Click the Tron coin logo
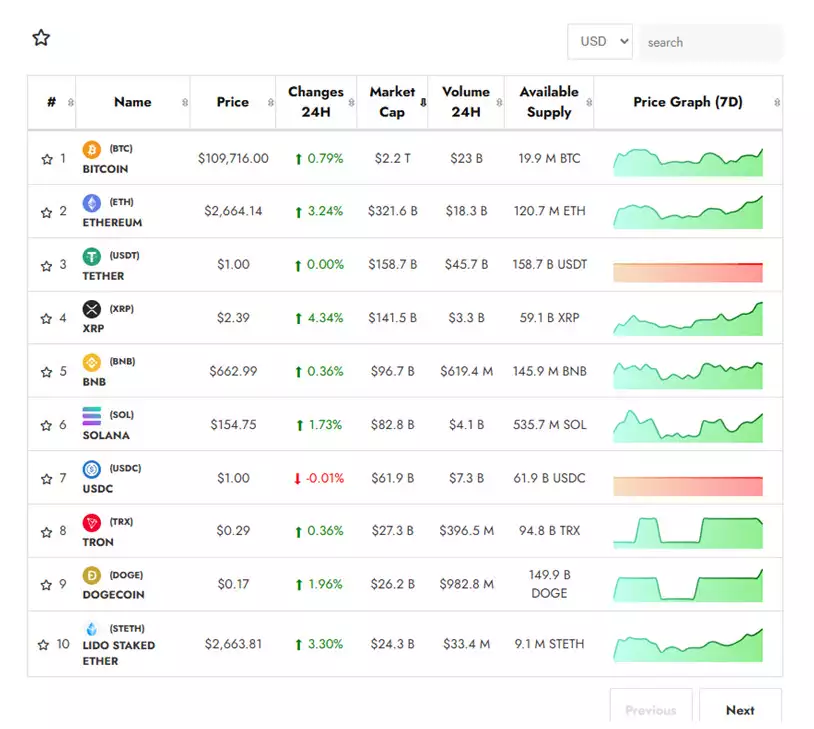The width and height of the screenshot is (814, 729). pyautogui.click(x=92, y=523)
